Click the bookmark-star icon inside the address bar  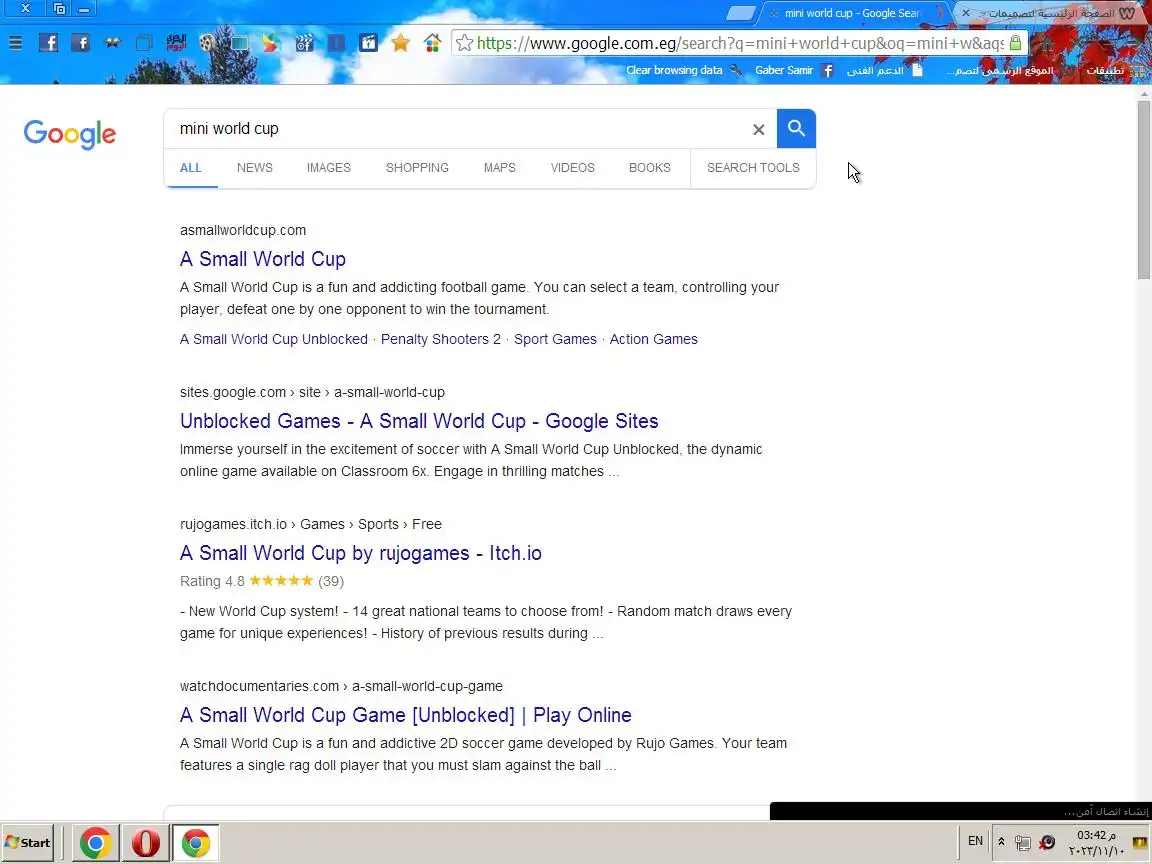464,43
